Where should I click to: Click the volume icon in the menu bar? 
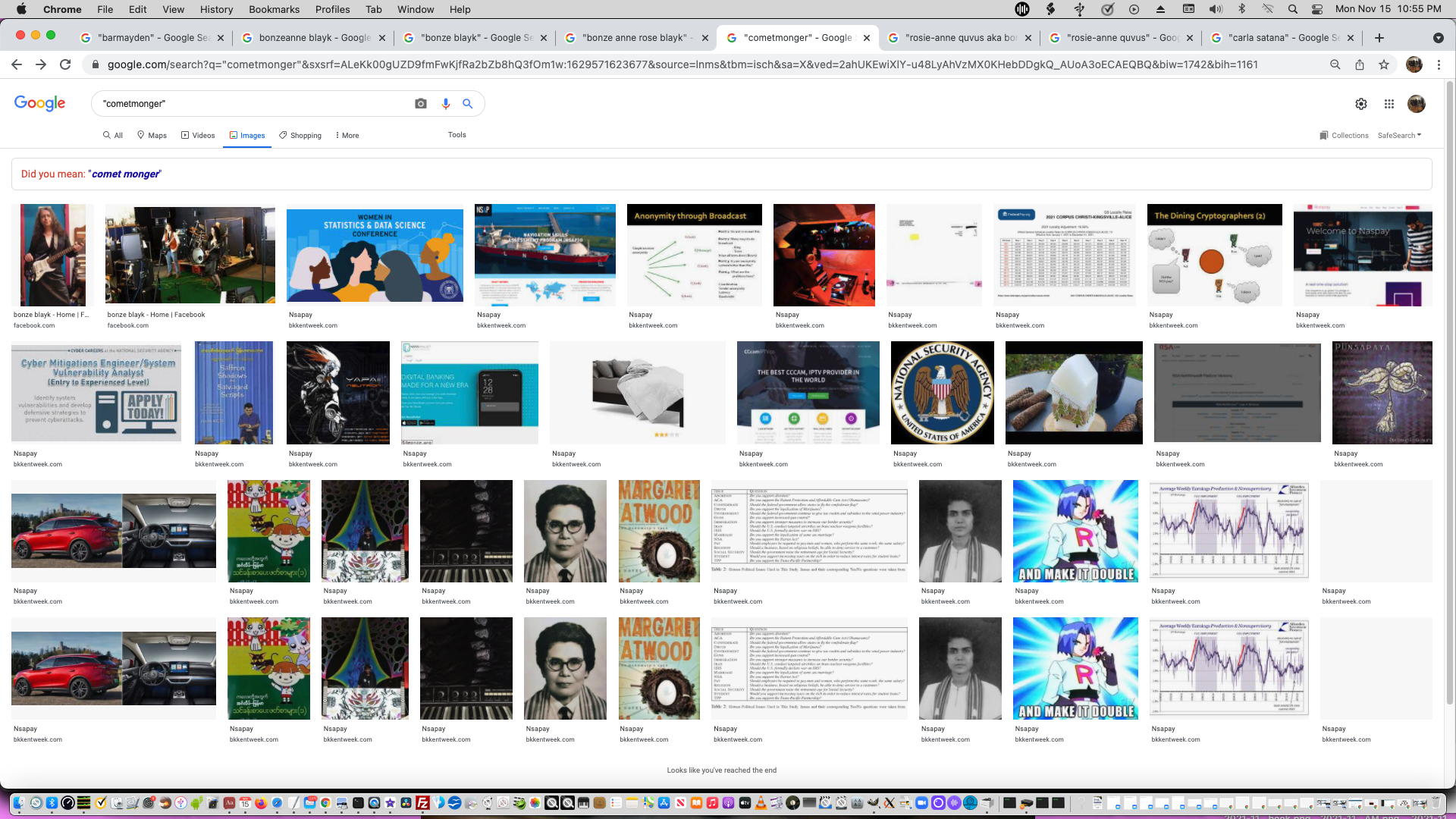(1216, 9)
